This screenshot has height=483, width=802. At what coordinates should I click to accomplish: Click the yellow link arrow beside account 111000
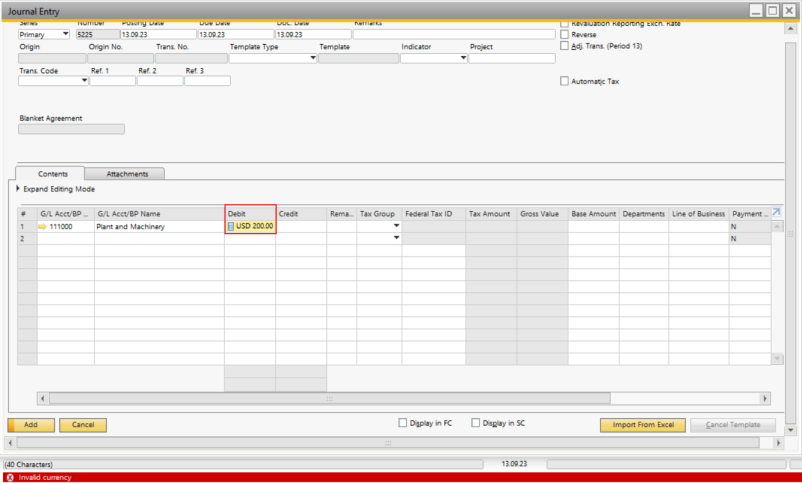coord(42,226)
